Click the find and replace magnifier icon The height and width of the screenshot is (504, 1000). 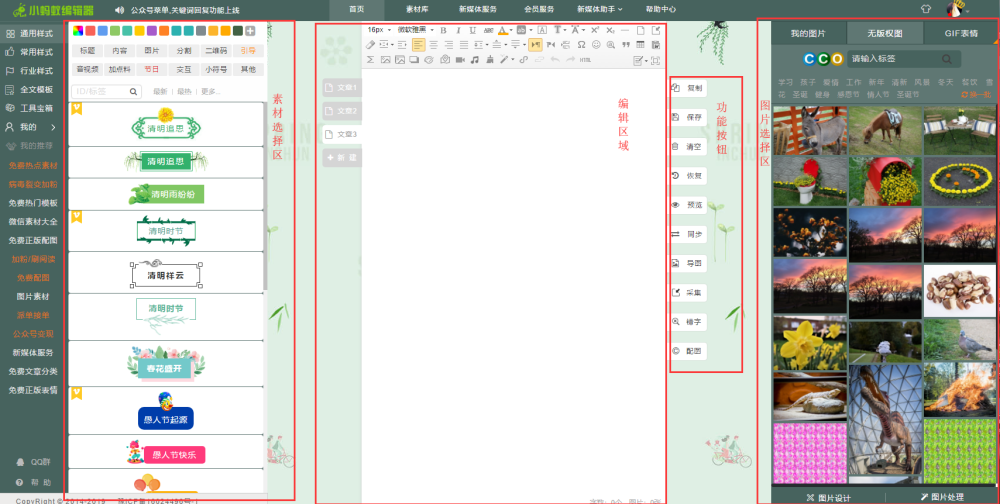tap(610, 45)
